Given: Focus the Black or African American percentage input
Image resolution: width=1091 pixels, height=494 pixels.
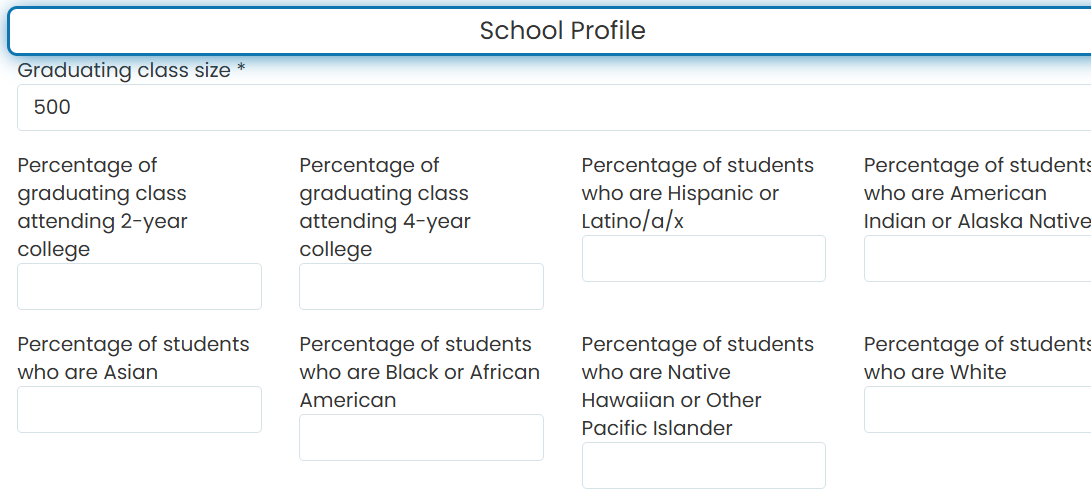Looking at the screenshot, I should (x=421, y=437).
